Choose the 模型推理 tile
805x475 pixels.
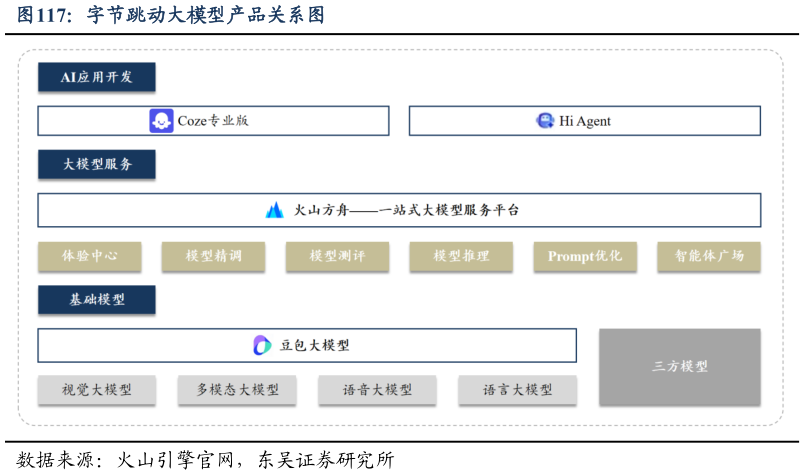pos(461,256)
